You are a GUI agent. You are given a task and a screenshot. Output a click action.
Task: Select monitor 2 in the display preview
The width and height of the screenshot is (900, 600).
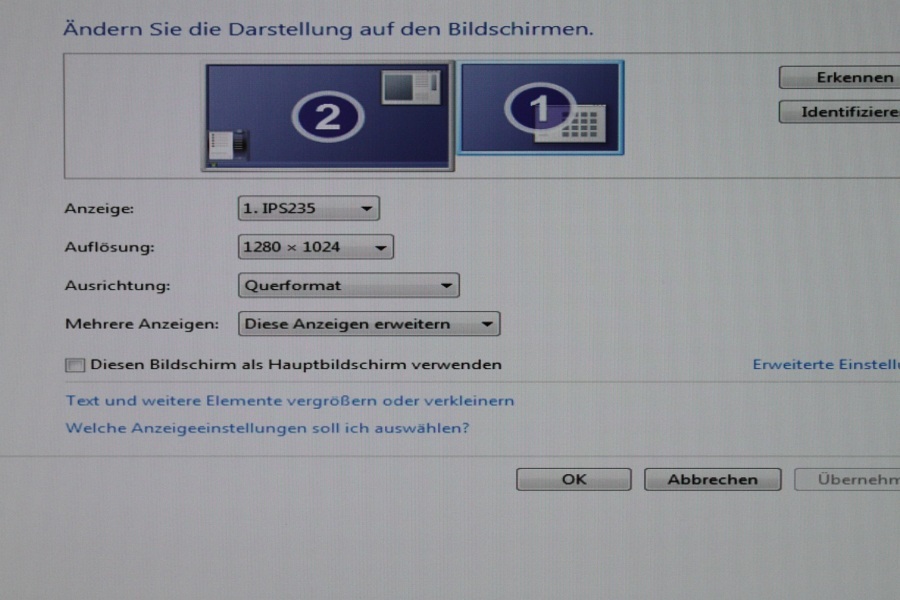point(328,117)
